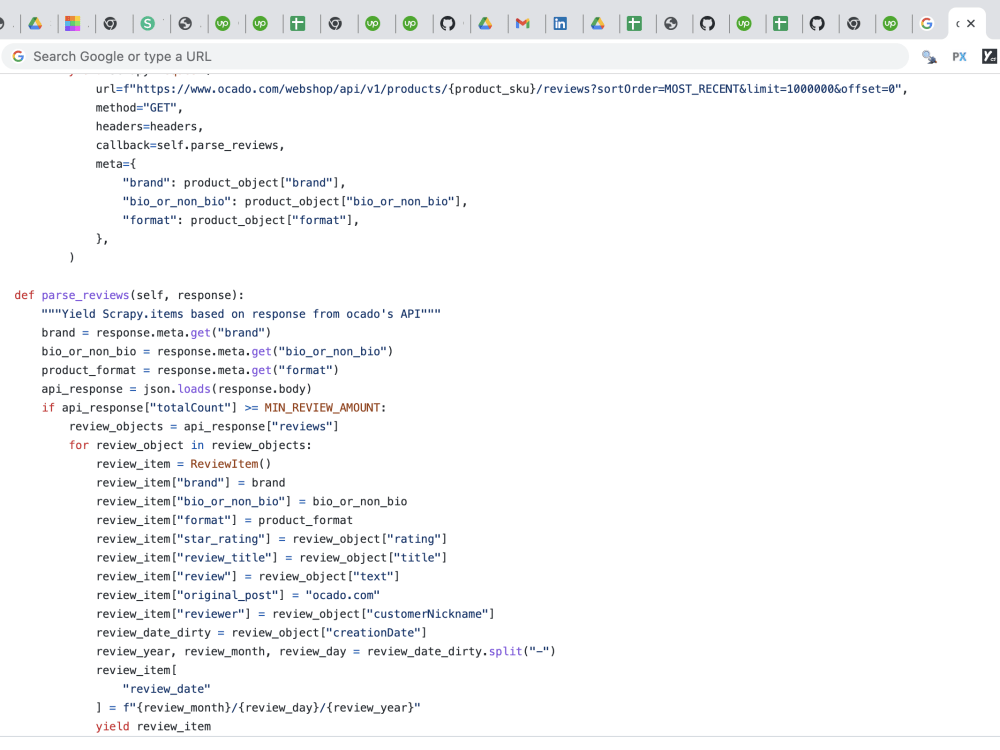Image resolution: width=1000 pixels, height=750 pixels.
Task: Open the PX extension icon
Action: tap(959, 57)
